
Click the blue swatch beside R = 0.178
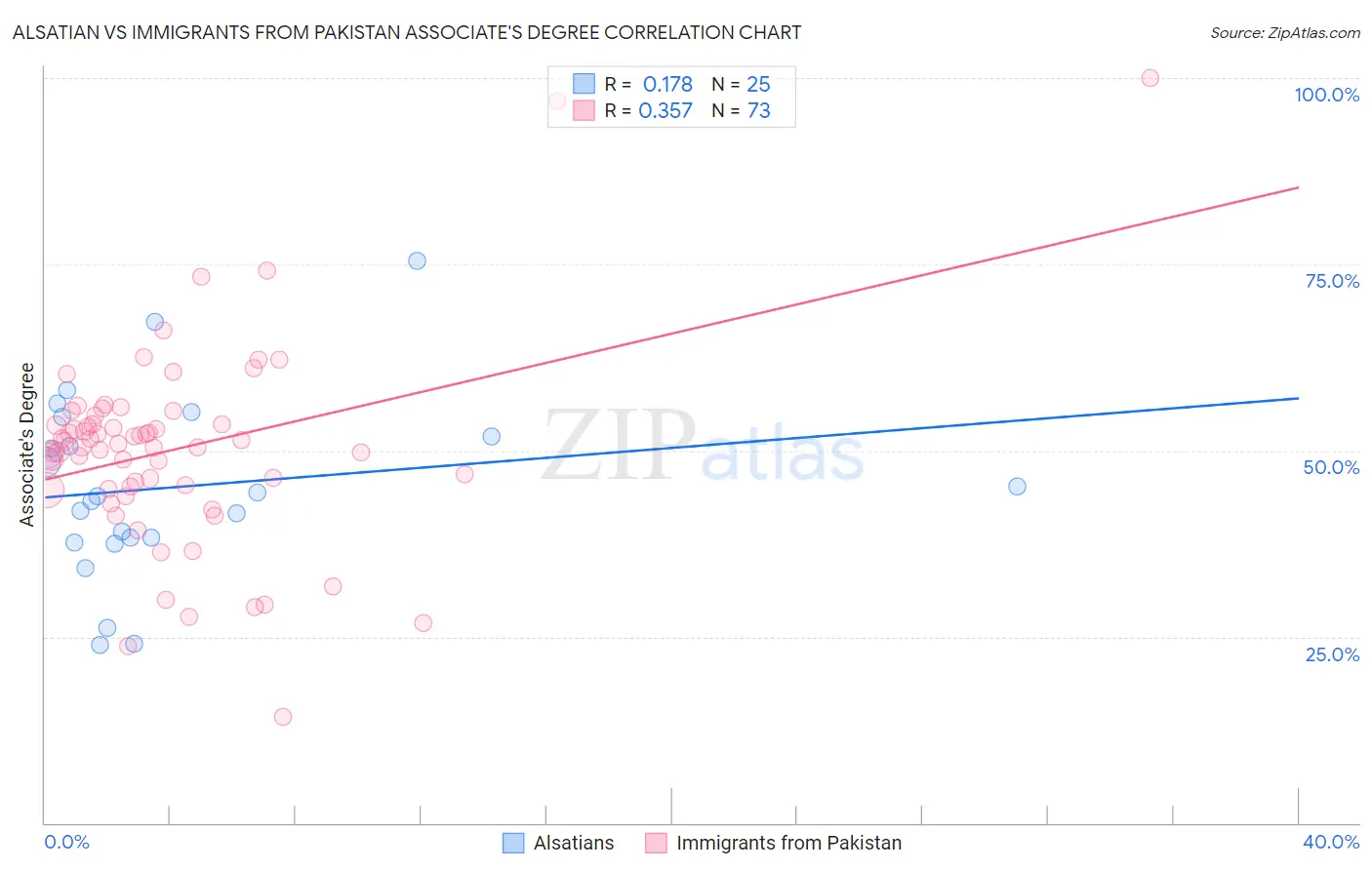[x=584, y=84]
